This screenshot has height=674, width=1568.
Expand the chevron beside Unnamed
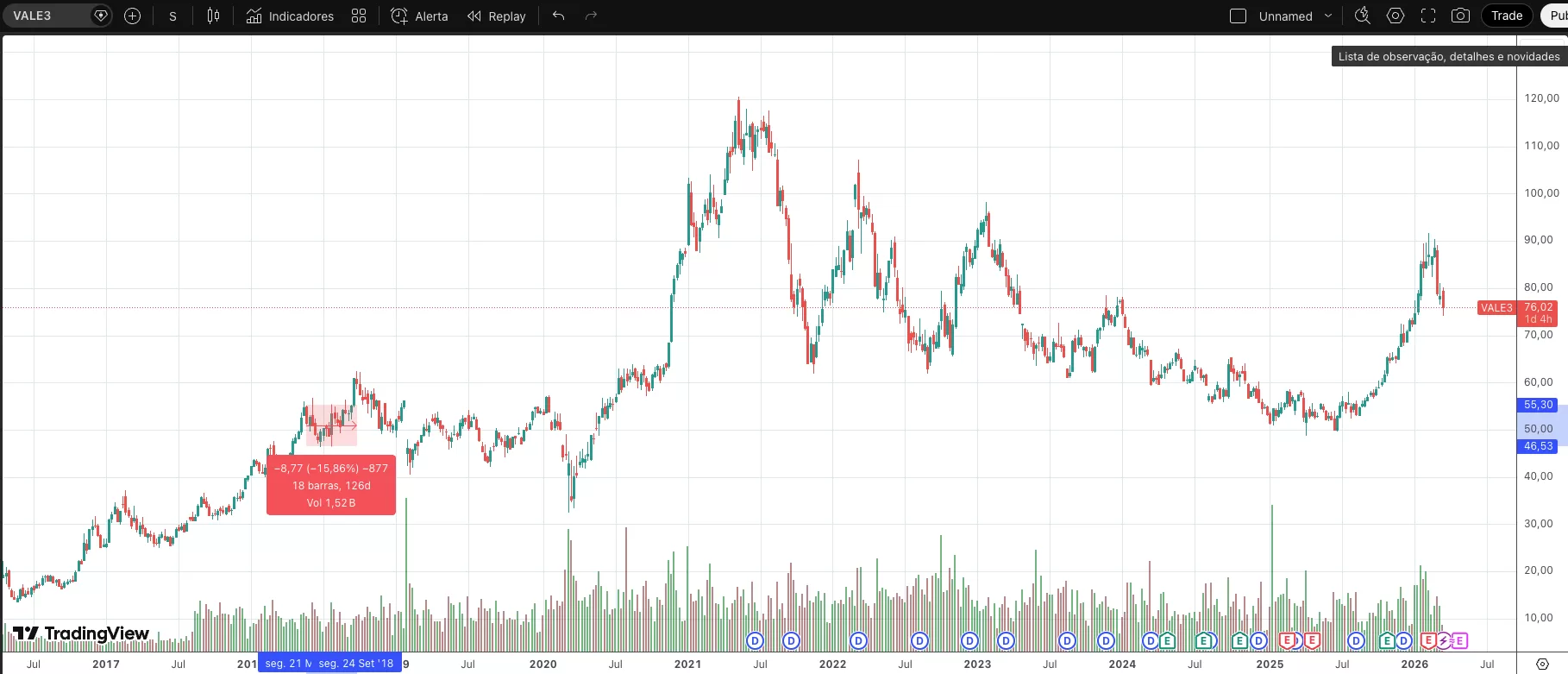click(x=1328, y=16)
